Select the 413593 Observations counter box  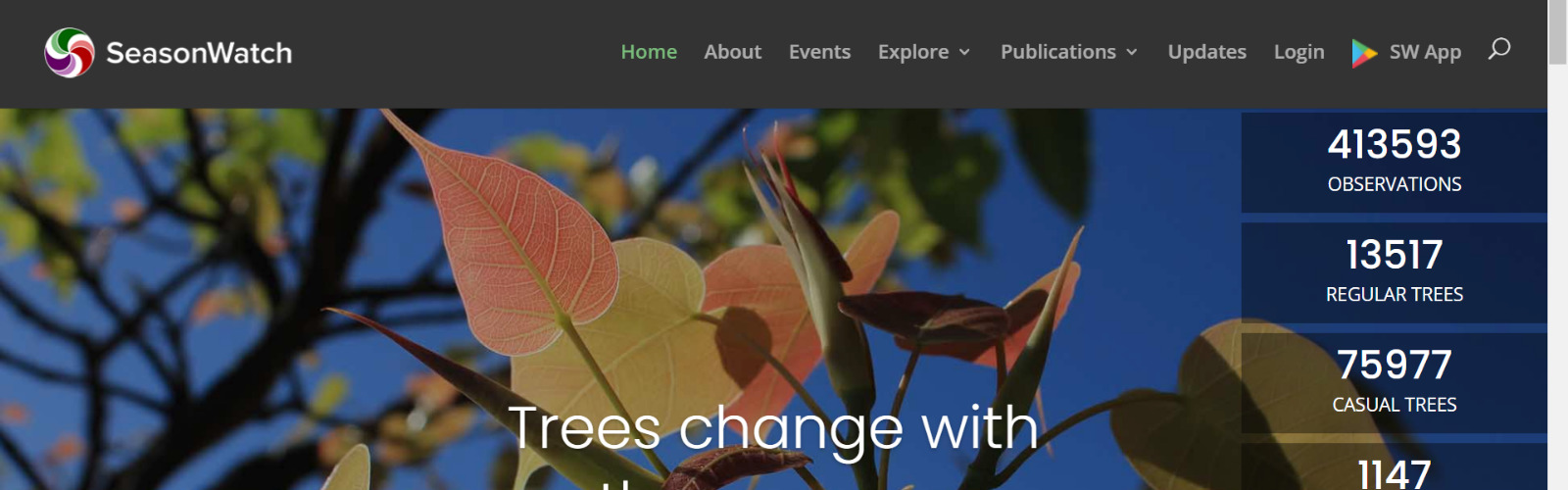pyautogui.click(x=1394, y=162)
